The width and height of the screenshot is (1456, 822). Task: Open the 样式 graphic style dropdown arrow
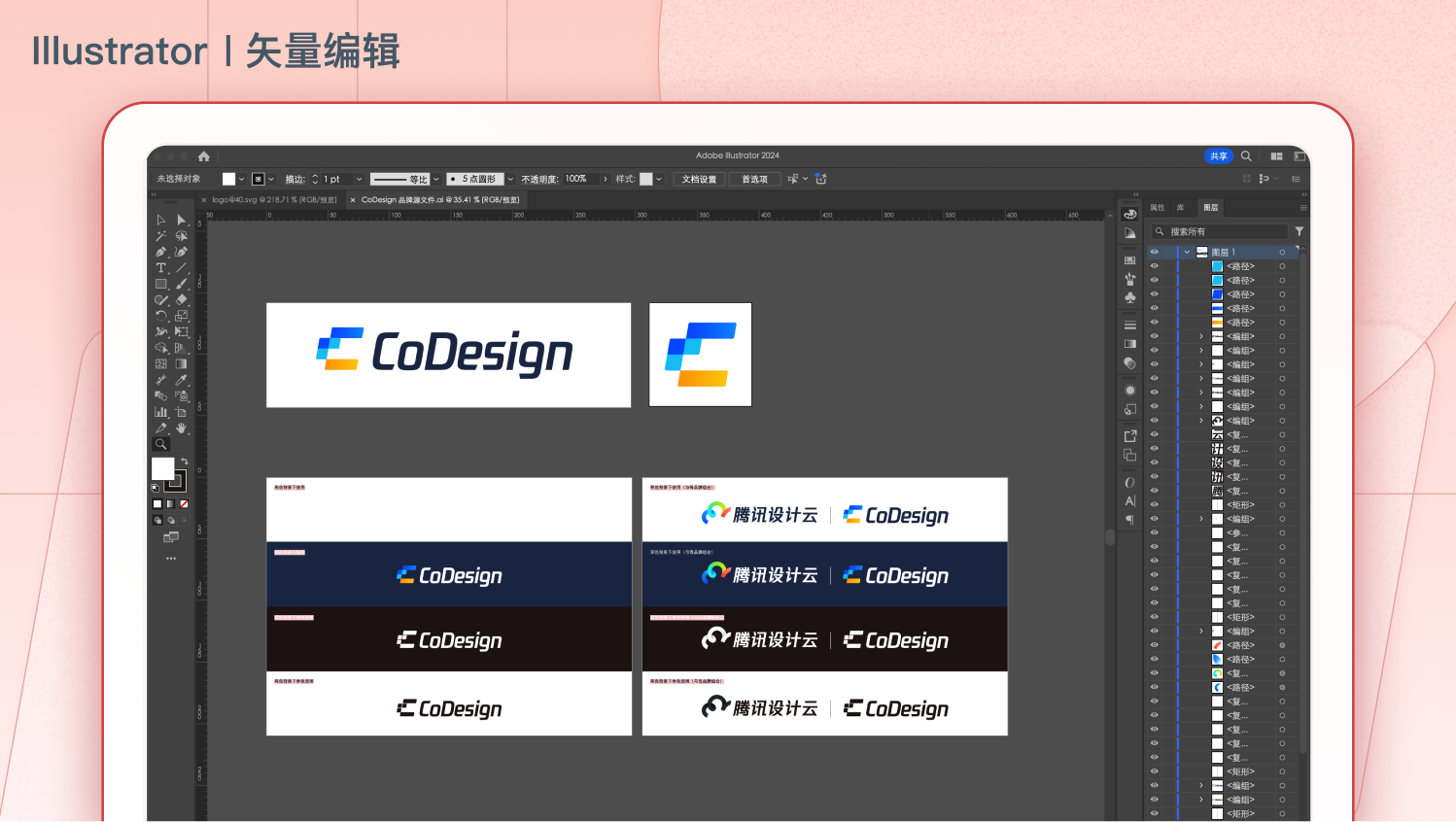coord(659,179)
